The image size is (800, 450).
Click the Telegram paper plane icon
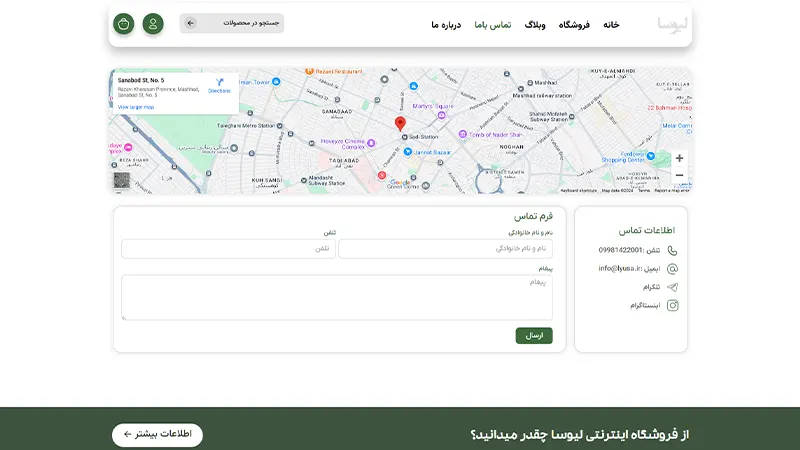pyautogui.click(x=672, y=287)
